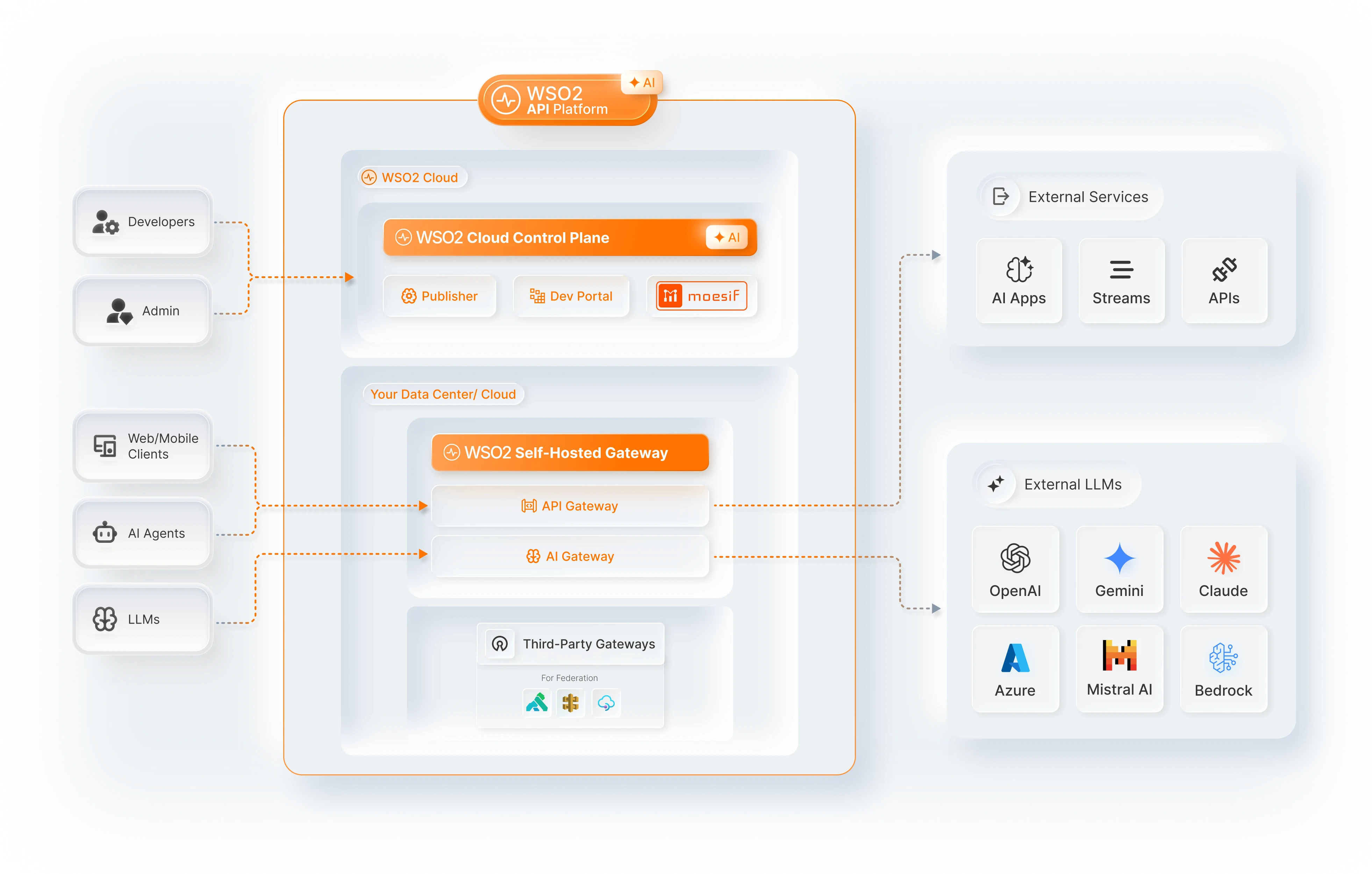Click the gold AWS API Gateway logo

[570, 703]
